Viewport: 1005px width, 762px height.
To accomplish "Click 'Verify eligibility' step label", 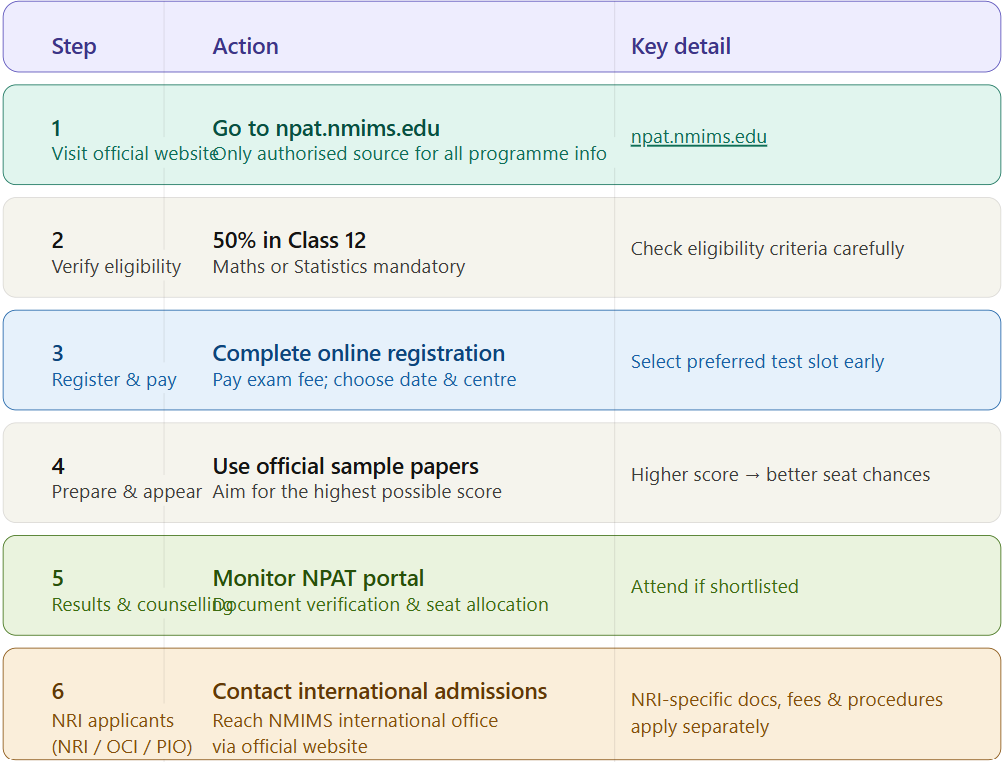I will click(x=117, y=267).
